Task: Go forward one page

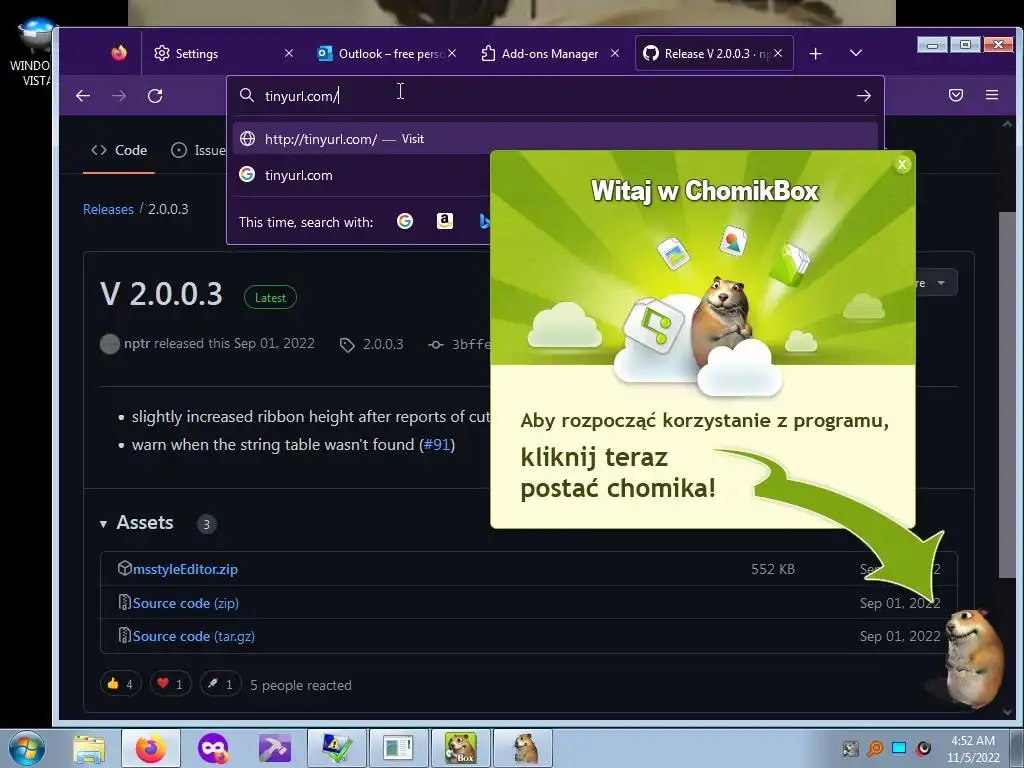Action: pos(119,96)
